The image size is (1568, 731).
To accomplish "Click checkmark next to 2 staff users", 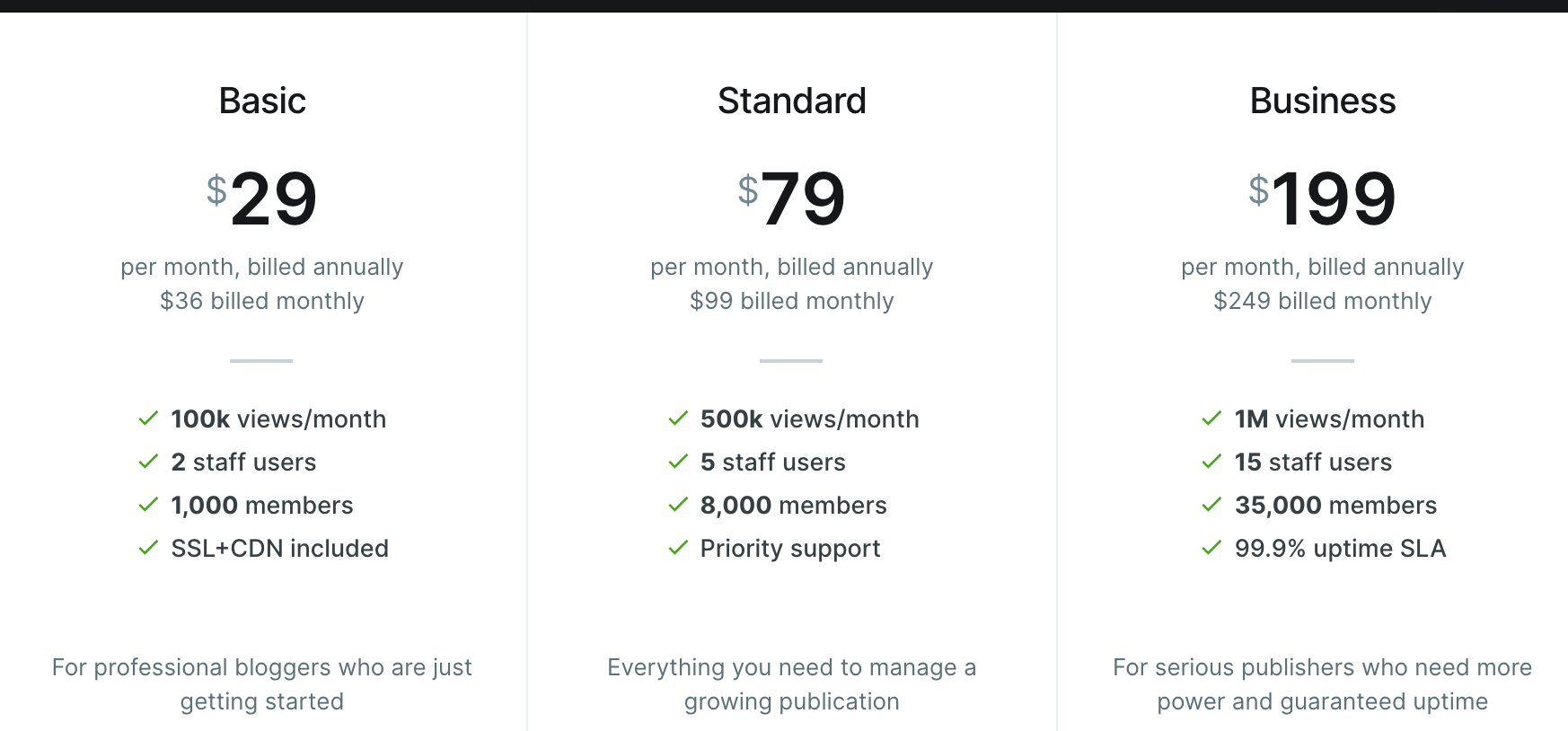I will coord(148,462).
